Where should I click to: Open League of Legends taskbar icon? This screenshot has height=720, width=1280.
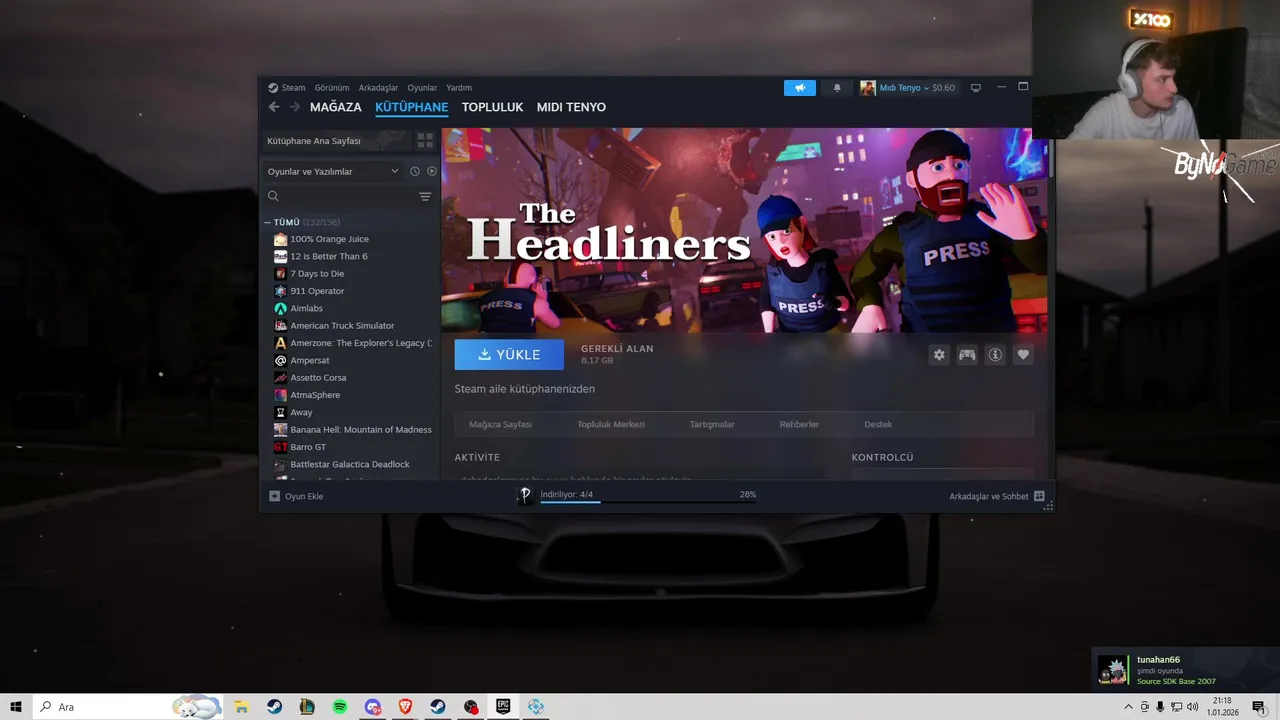point(307,707)
